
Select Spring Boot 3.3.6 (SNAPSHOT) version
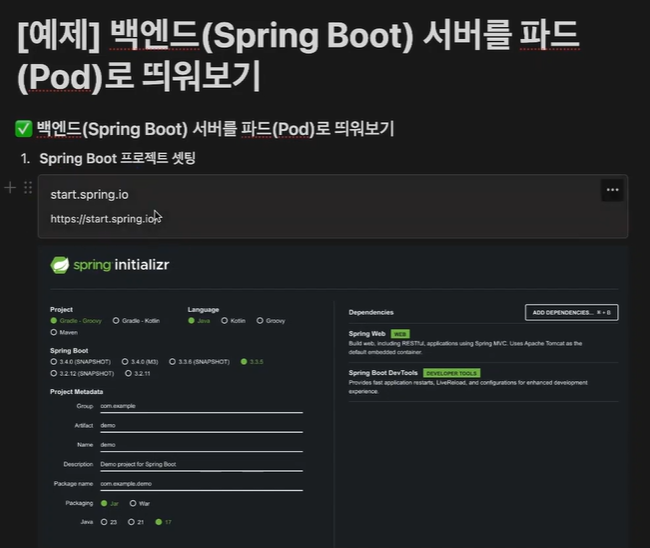coord(199,362)
